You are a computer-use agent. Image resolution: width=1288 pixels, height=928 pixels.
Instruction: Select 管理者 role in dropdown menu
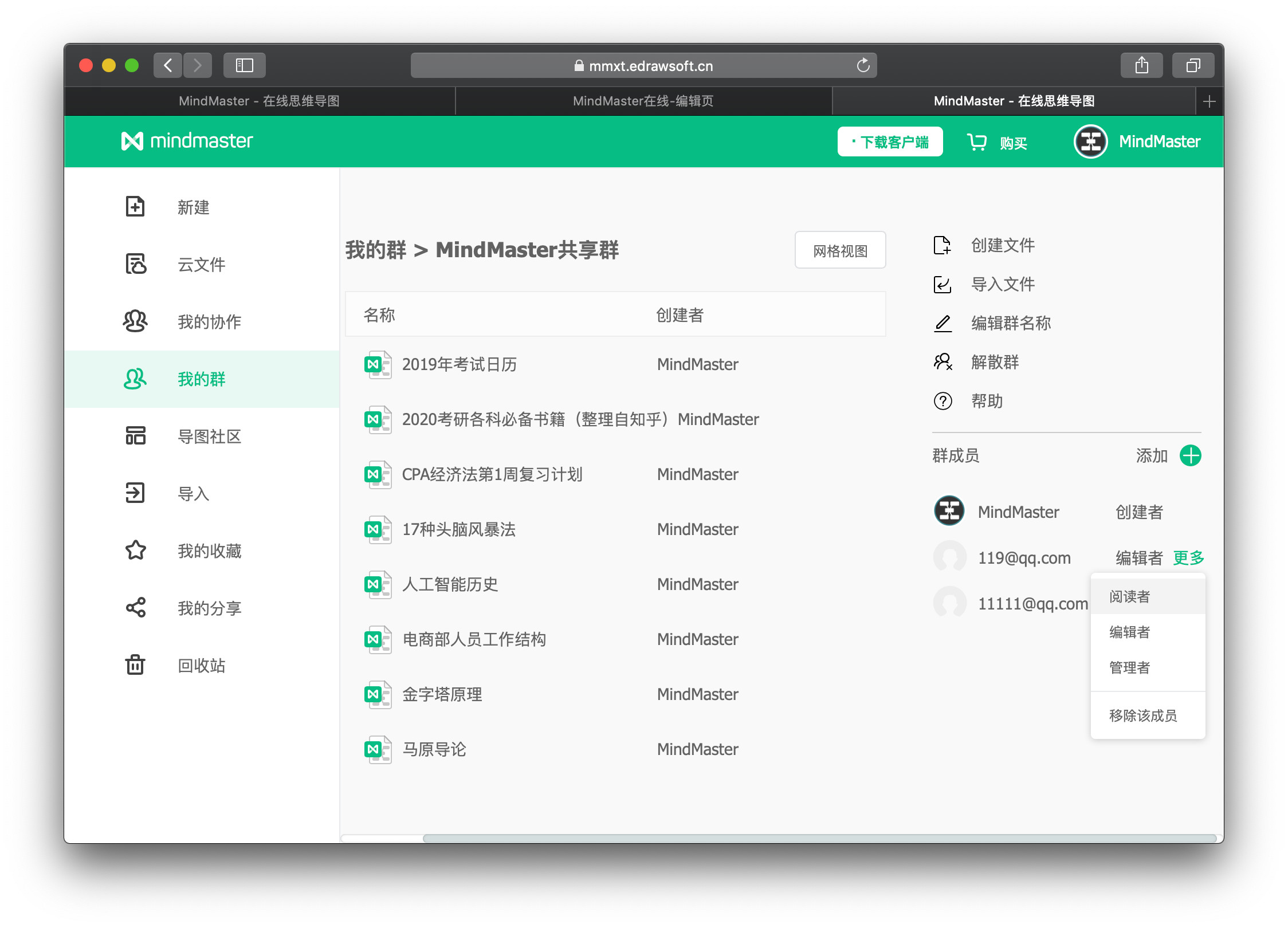coord(1148,667)
